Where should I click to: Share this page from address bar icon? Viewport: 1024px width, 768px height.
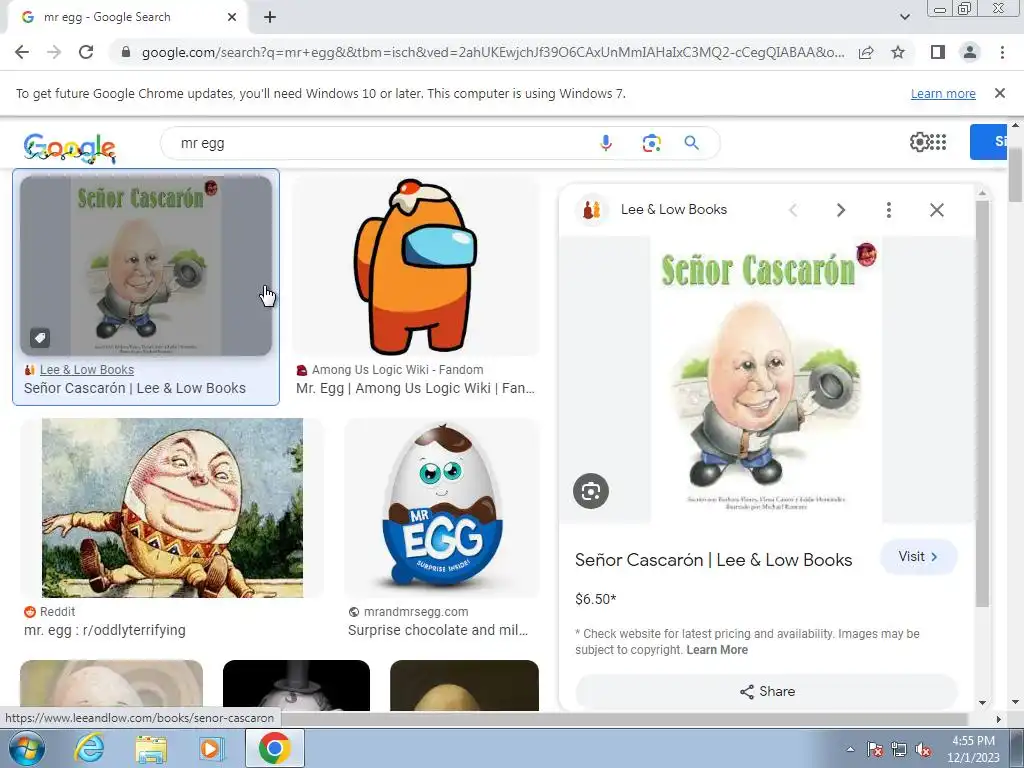pos(866,52)
